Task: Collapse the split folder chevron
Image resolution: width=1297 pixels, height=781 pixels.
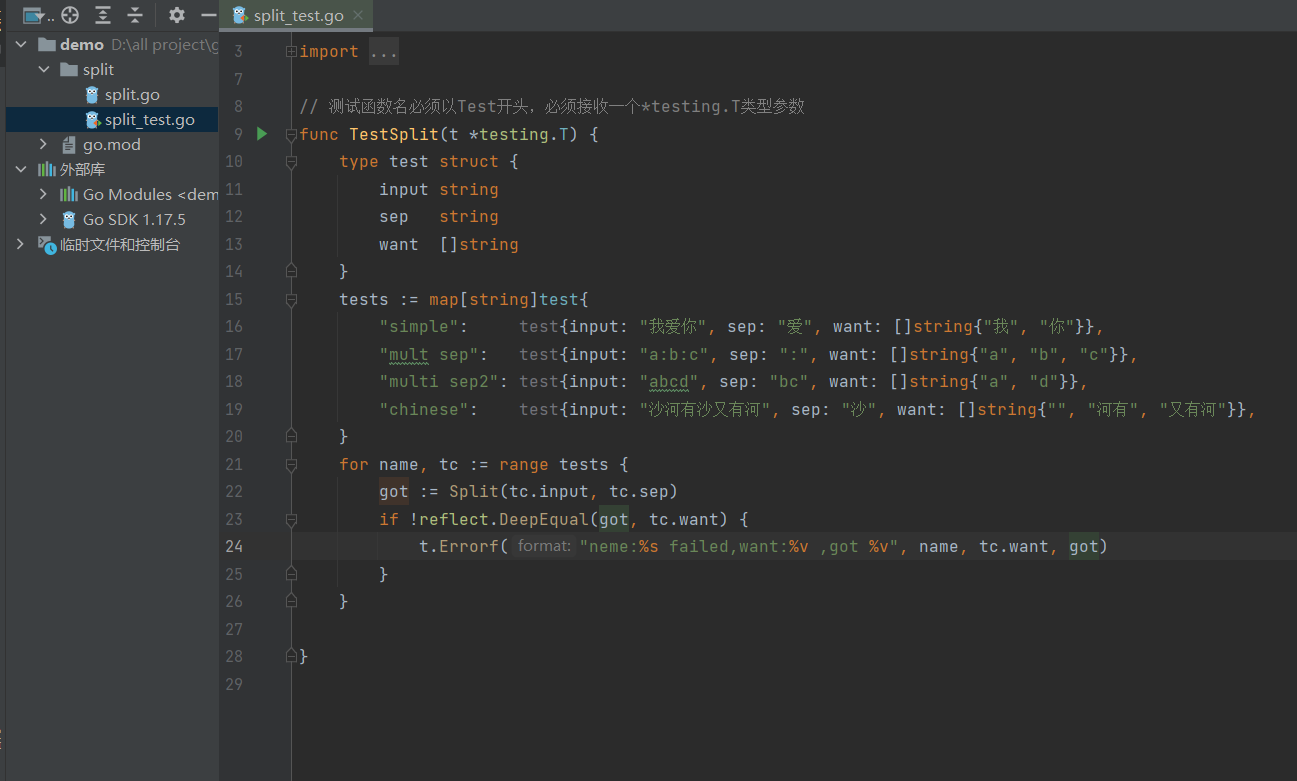Action: (43, 69)
